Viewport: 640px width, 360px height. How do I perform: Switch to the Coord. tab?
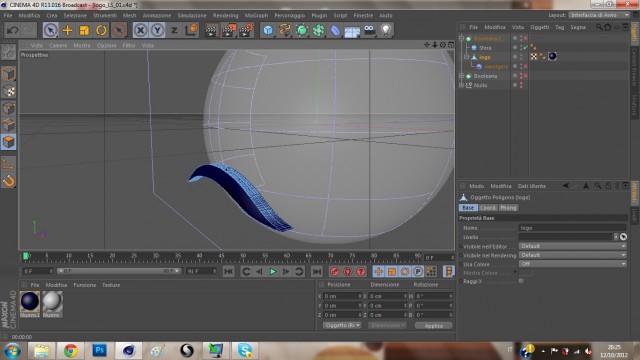point(488,208)
